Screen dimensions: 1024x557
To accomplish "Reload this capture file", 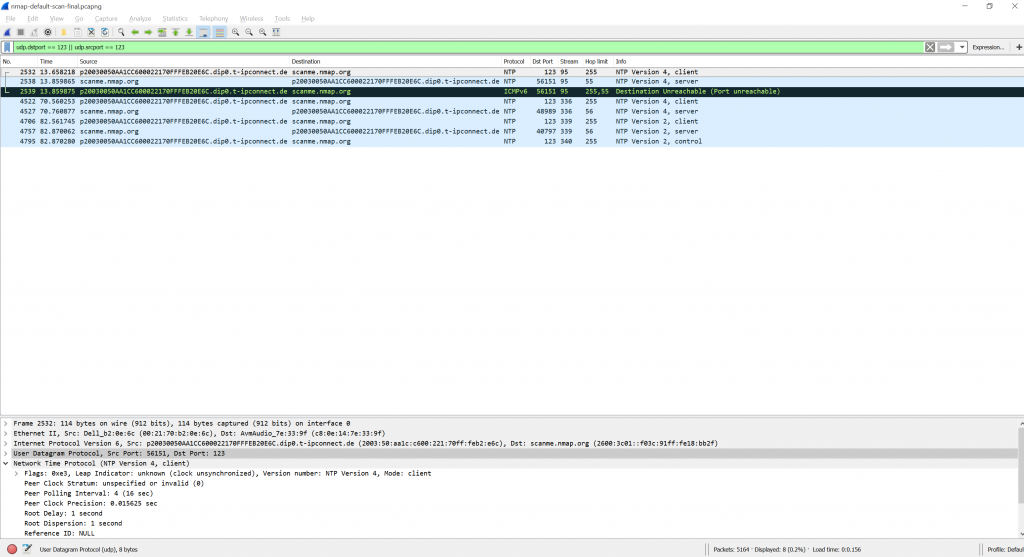I will pos(104,32).
